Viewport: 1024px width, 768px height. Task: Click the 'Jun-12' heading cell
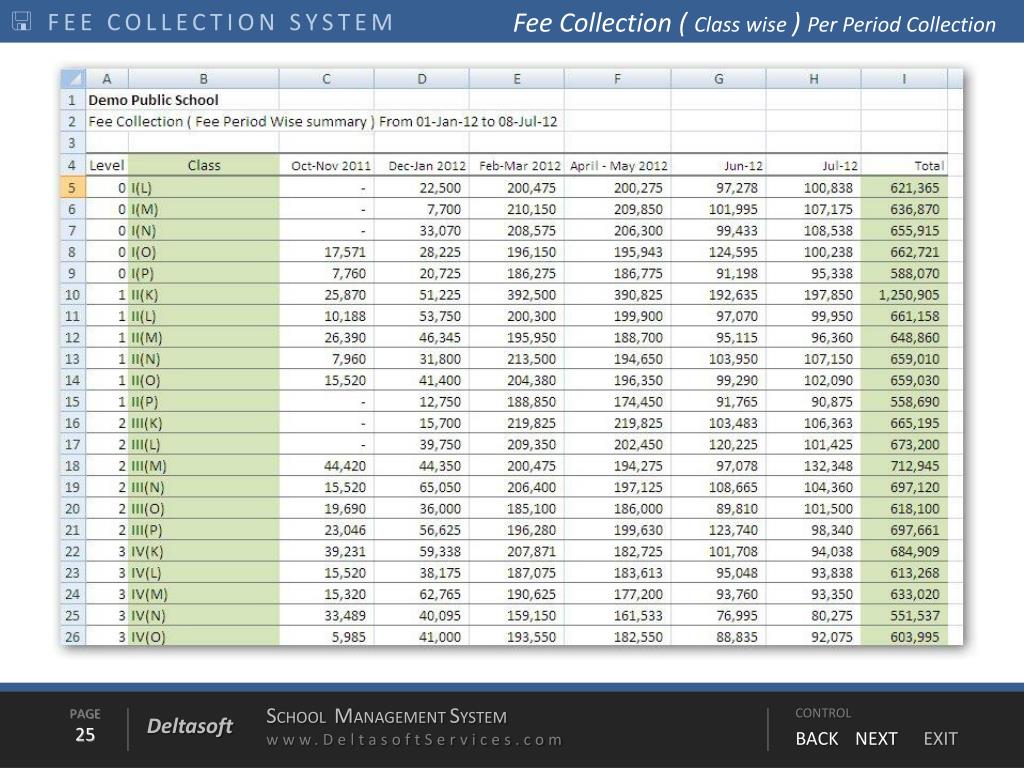pos(718,166)
